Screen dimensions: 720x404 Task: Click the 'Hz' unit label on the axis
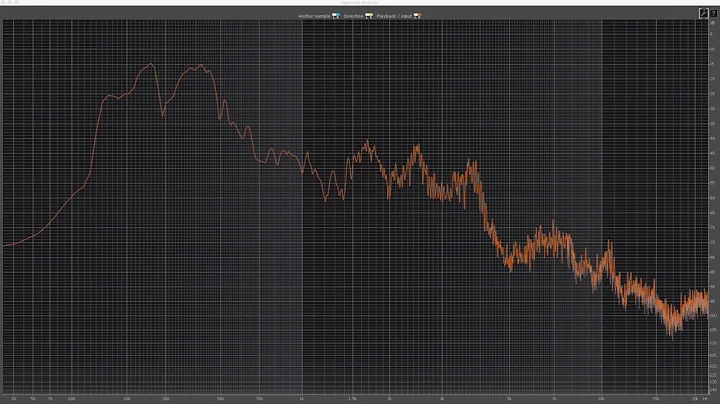pyautogui.click(x=705, y=399)
